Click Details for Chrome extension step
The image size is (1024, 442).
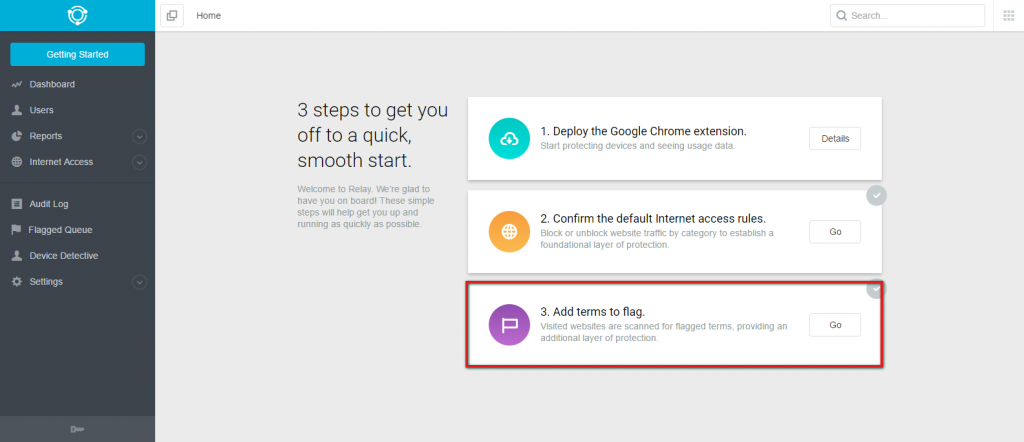835,138
